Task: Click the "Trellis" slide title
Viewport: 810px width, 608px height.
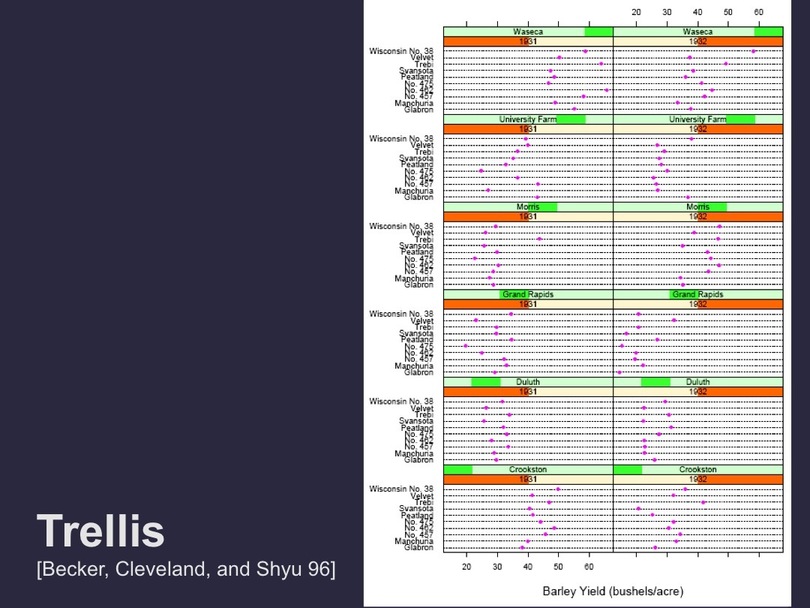Action: coord(100,533)
